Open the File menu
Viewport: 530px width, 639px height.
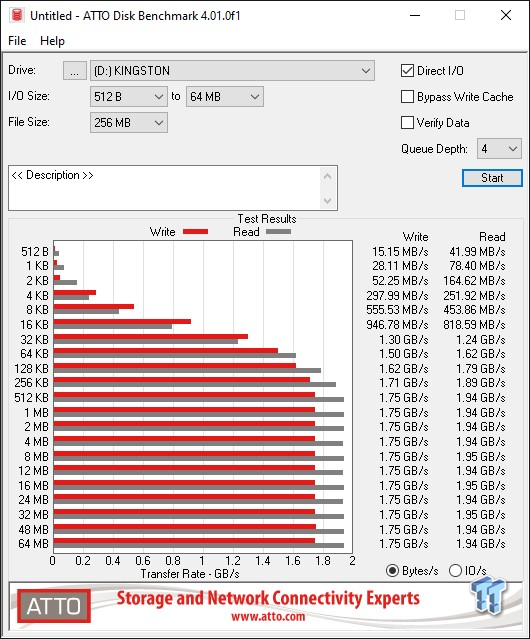(x=17, y=41)
